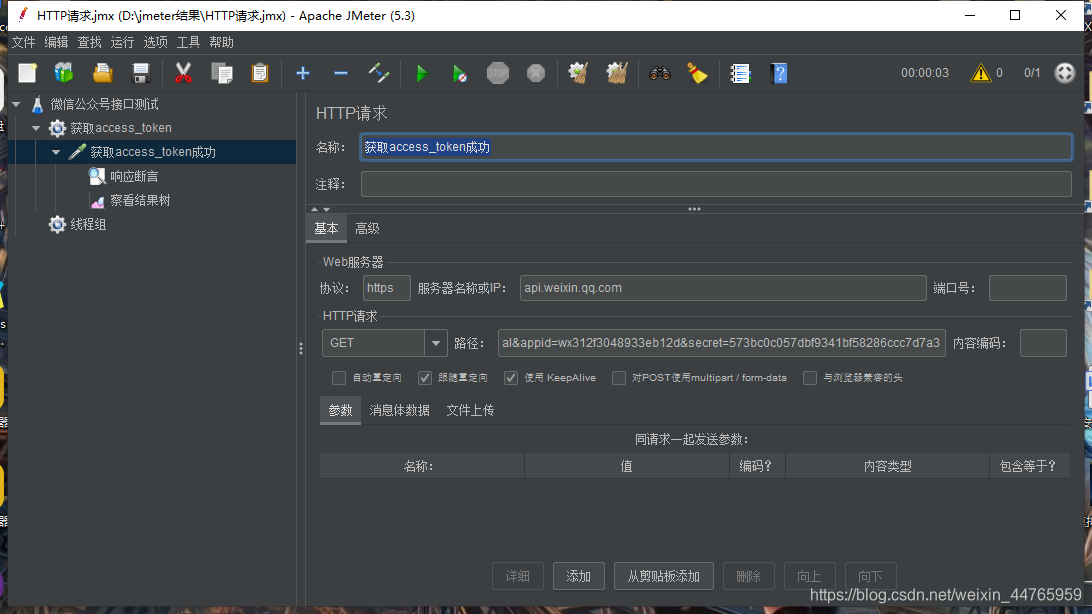1092x614 pixels.
Task: Click the Stop test icon
Action: pyautogui.click(x=497, y=73)
